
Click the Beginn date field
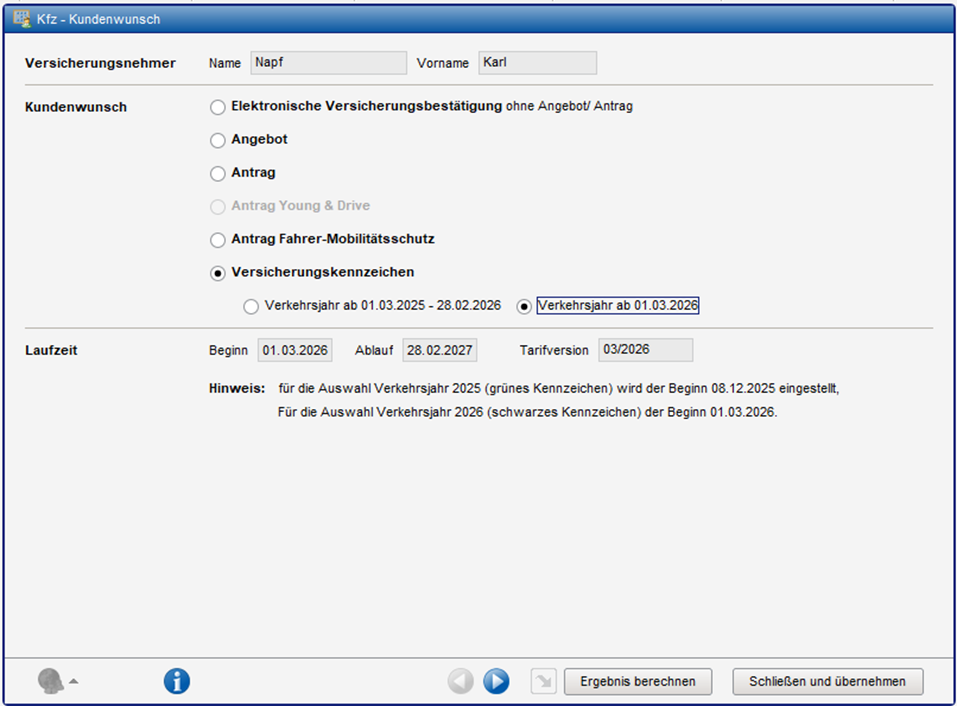pos(294,351)
